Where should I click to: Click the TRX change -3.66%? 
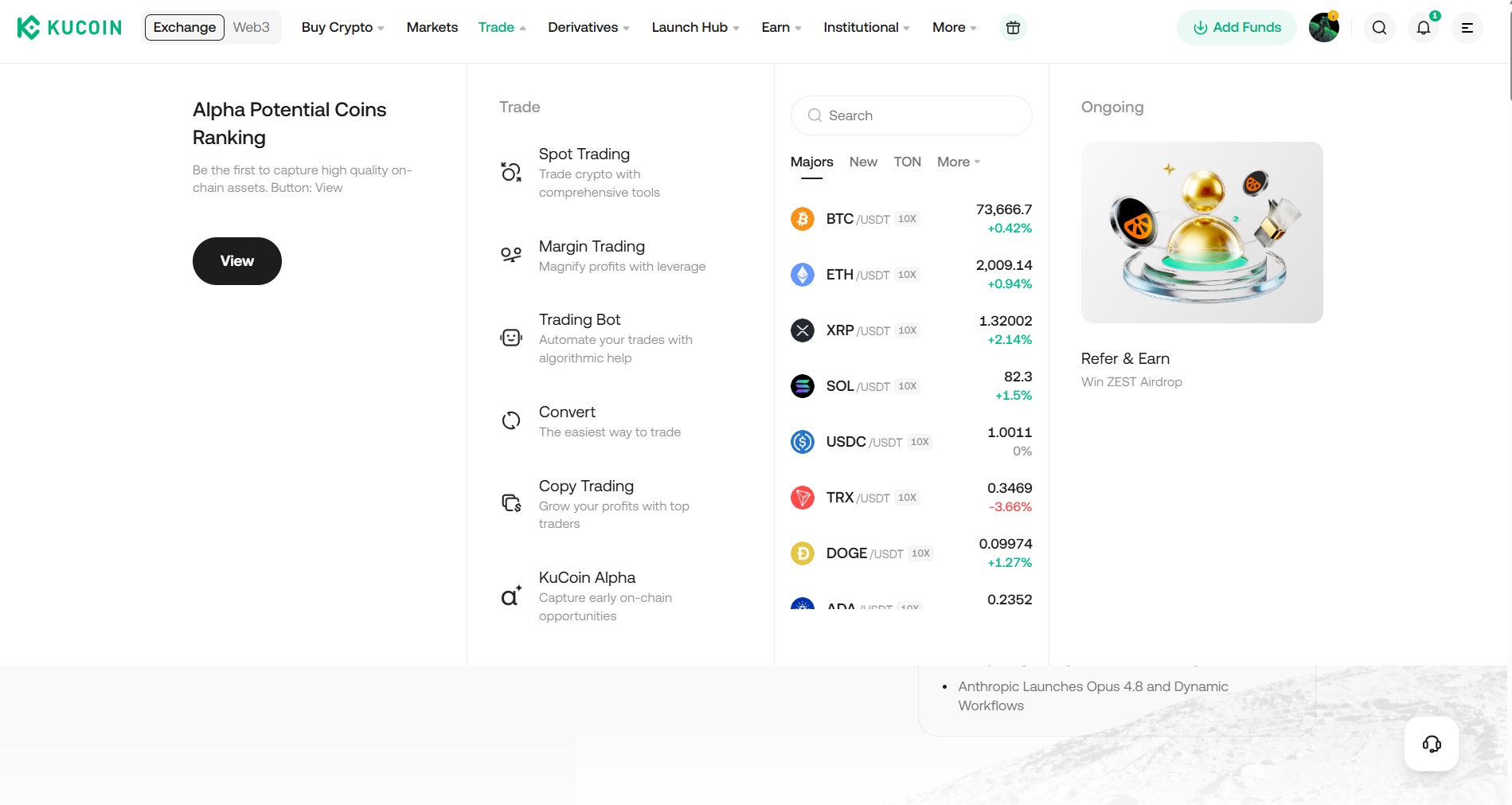coord(1010,507)
